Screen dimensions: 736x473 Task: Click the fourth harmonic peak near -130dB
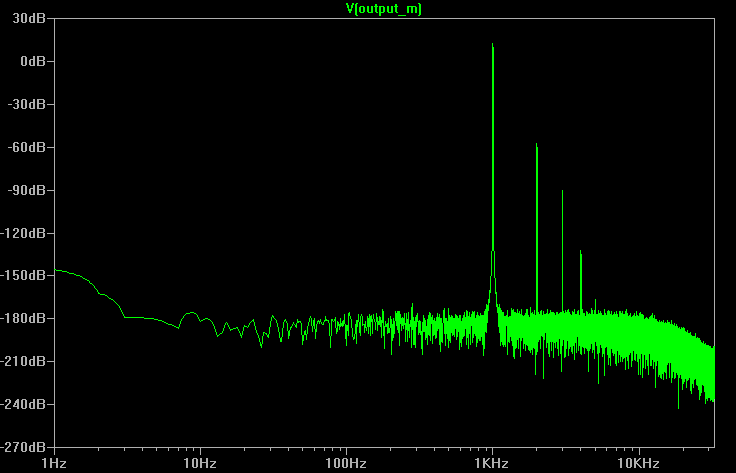[x=581, y=252]
